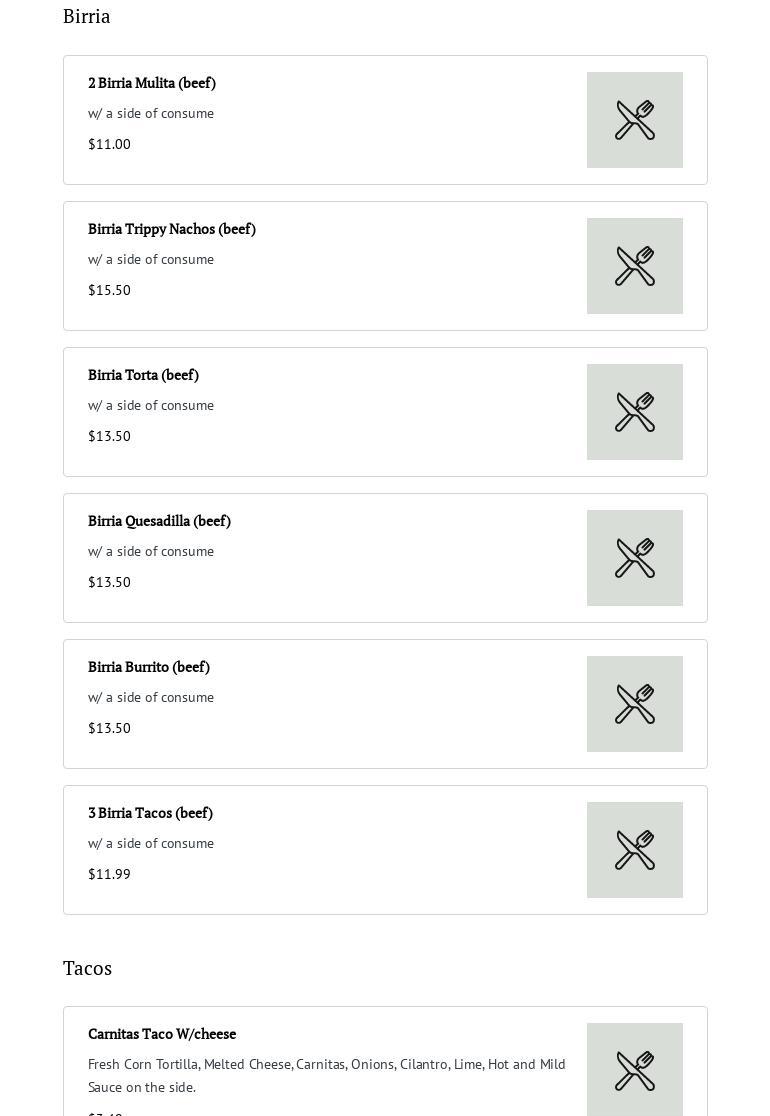The width and height of the screenshot is (770, 1116).
Task: Click the Birria section heading
Action: tap(87, 16)
